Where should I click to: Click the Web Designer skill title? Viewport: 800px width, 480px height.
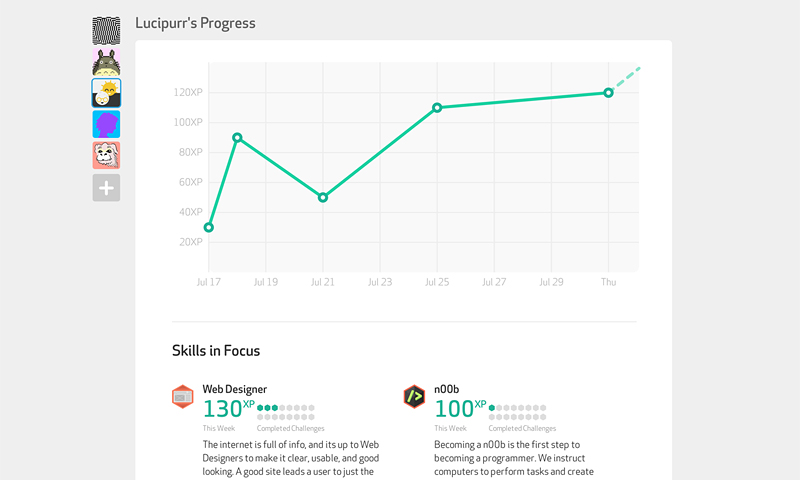(235, 389)
